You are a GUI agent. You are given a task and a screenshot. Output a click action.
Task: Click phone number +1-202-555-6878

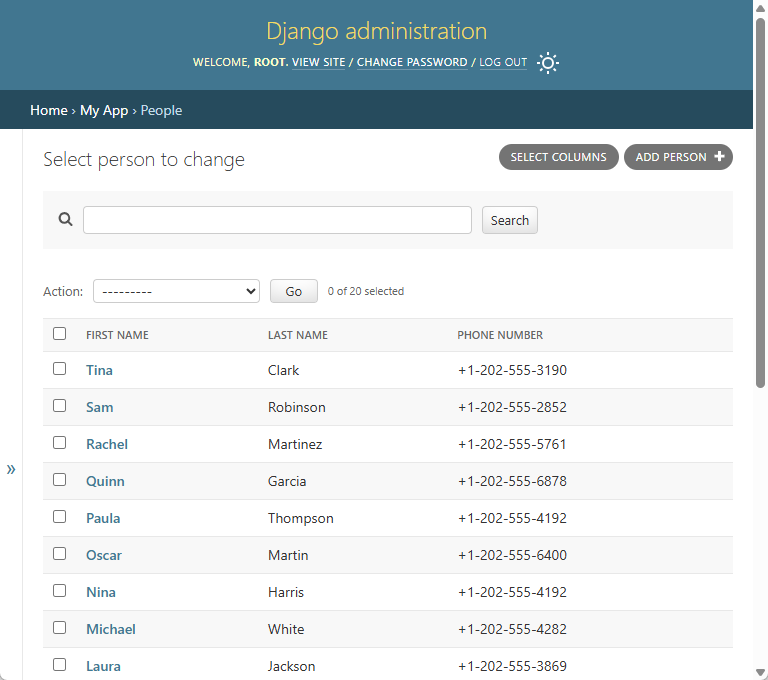(x=512, y=481)
